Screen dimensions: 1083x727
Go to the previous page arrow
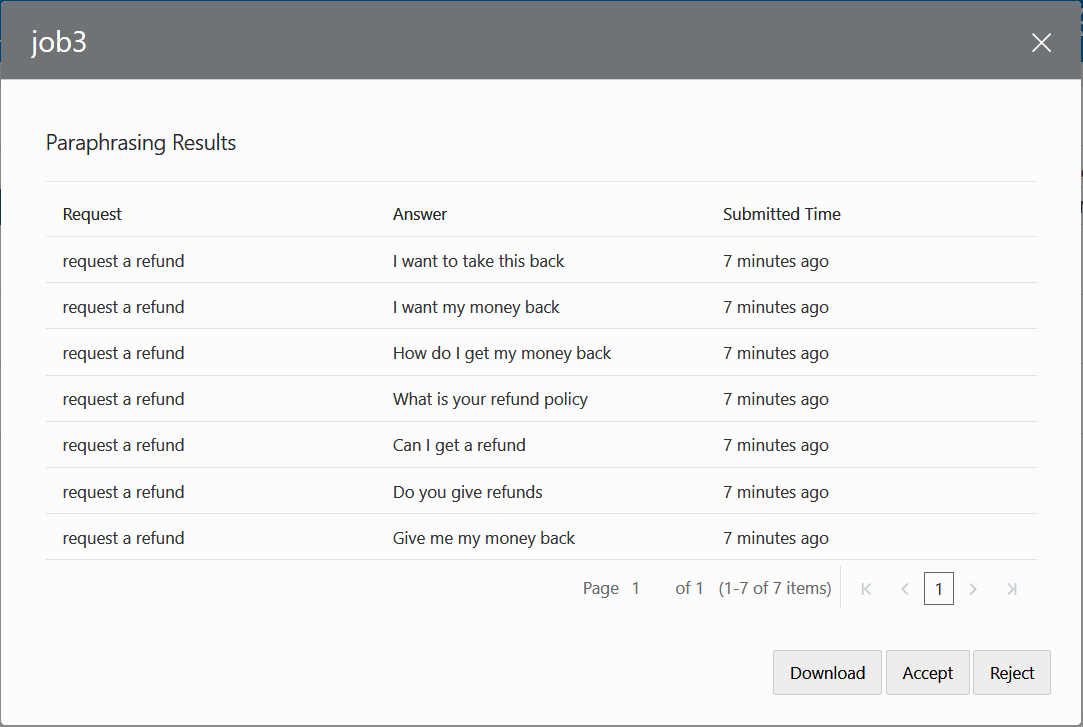point(905,588)
